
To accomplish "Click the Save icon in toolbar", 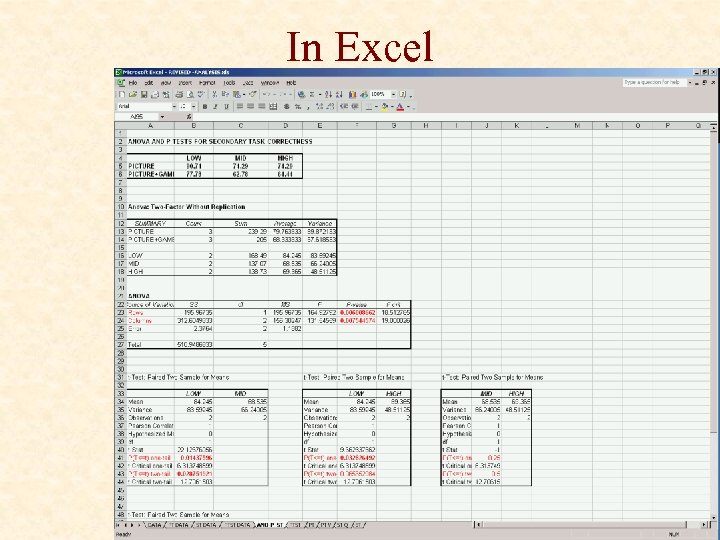I will click(144, 94).
